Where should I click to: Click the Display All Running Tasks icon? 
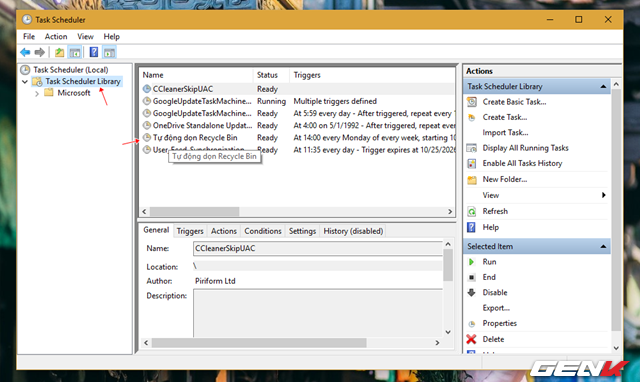pyautogui.click(x=472, y=148)
